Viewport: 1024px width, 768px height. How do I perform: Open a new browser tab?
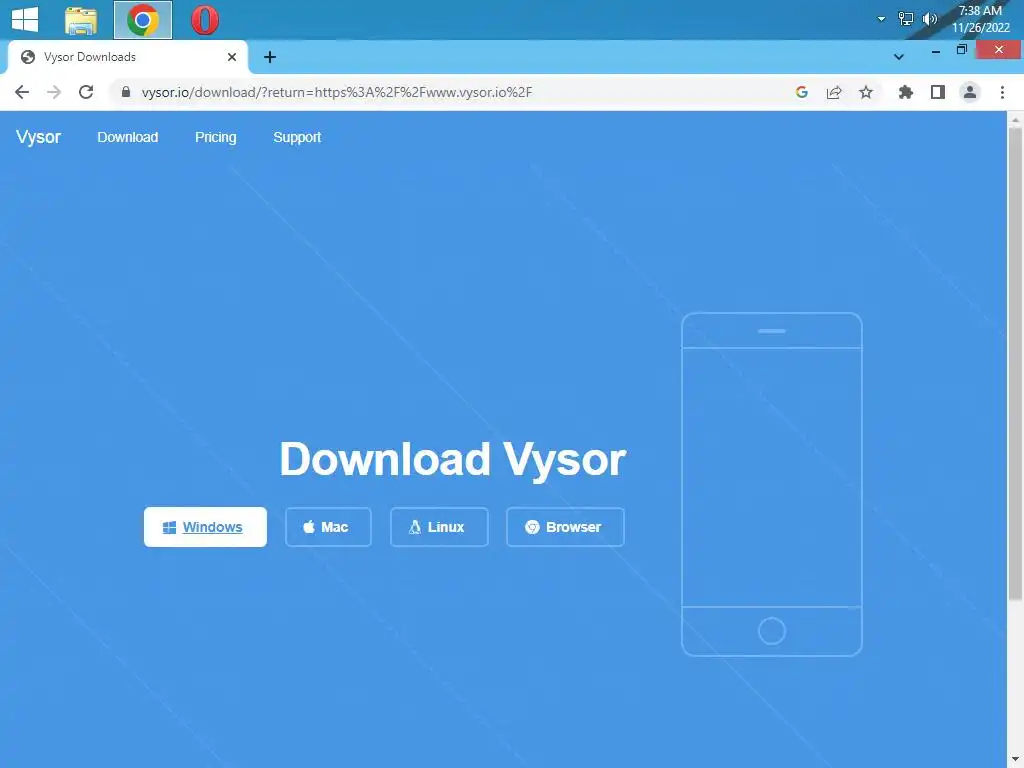pyautogui.click(x=270, y=57)
